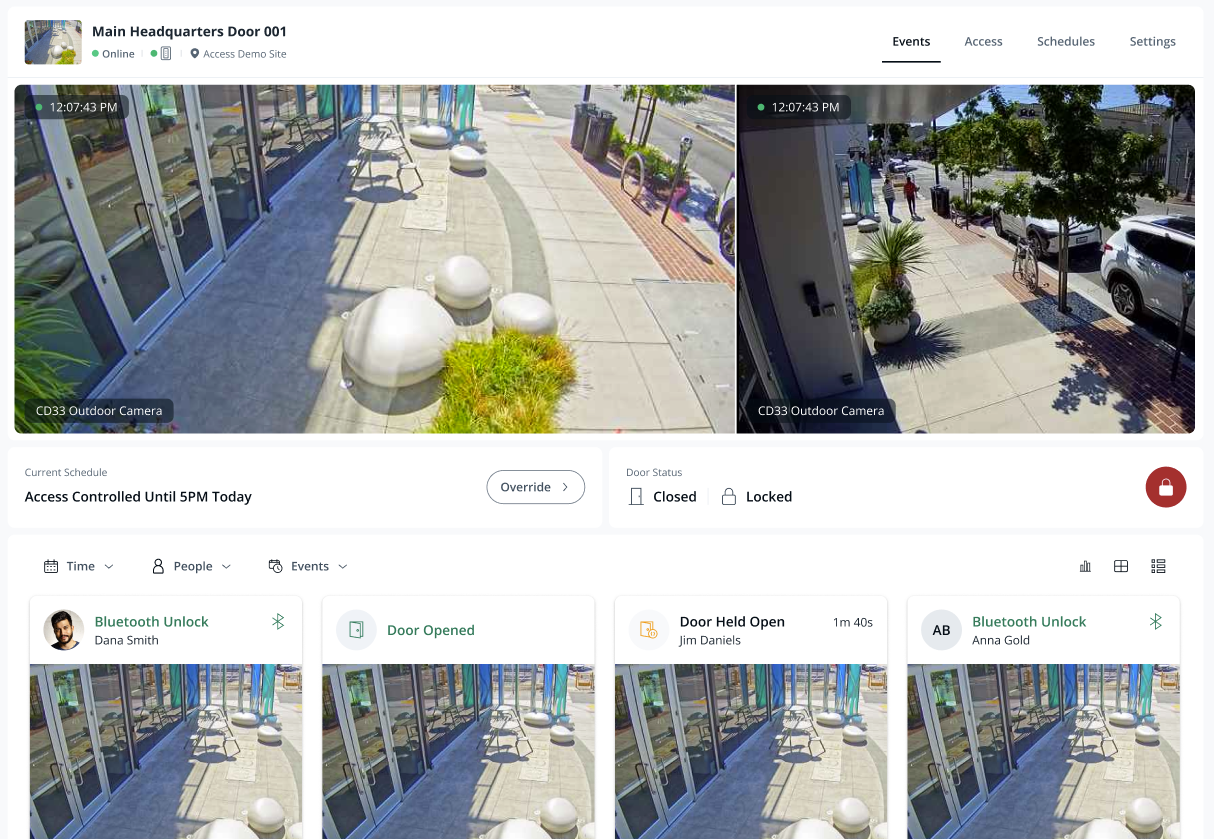The height and width of the screenshot is (839, 1214).
Task: Click the door reader device icon in header
Action: (166, 54)
